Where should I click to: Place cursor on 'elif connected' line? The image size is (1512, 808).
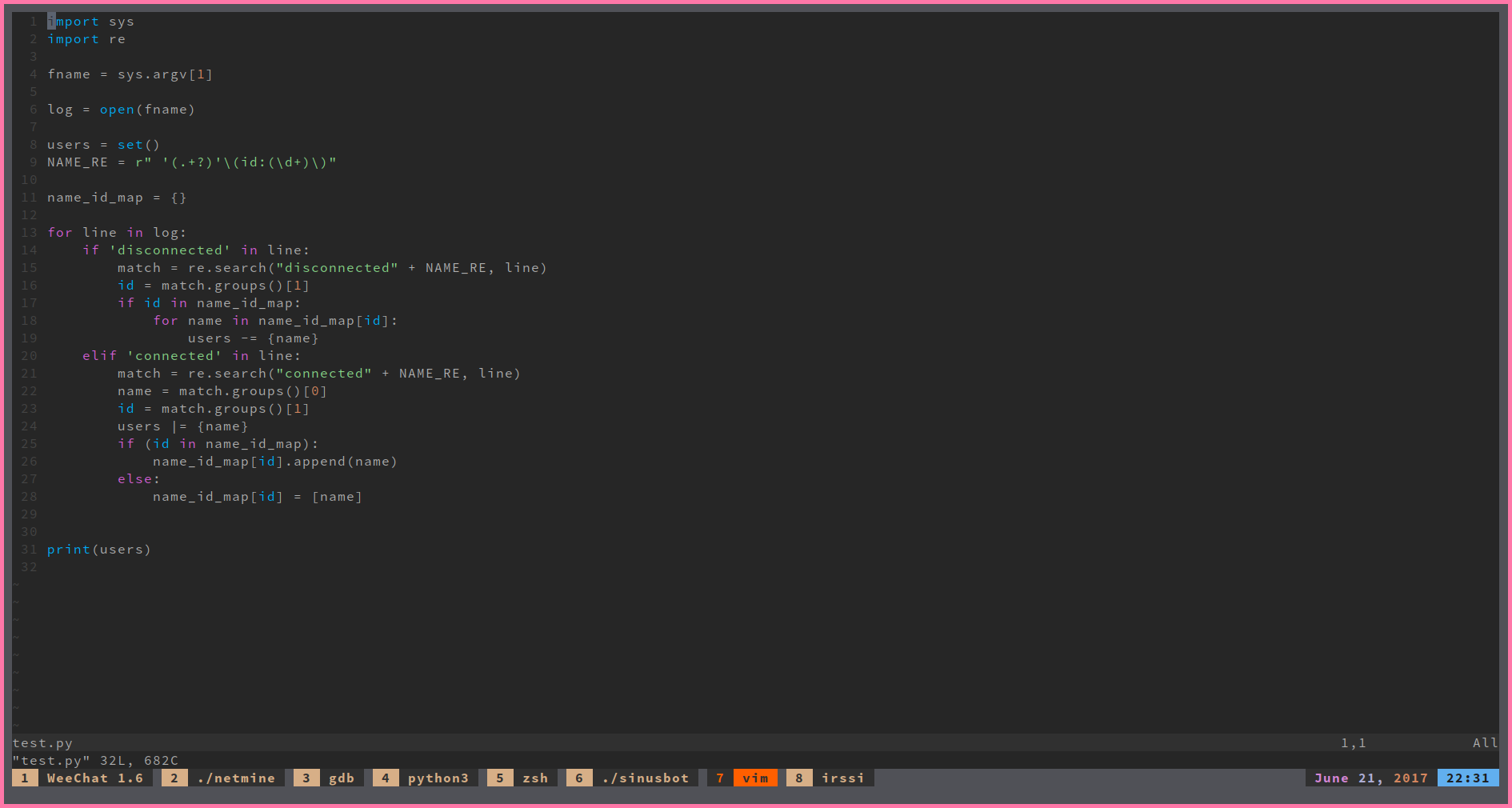191,356
